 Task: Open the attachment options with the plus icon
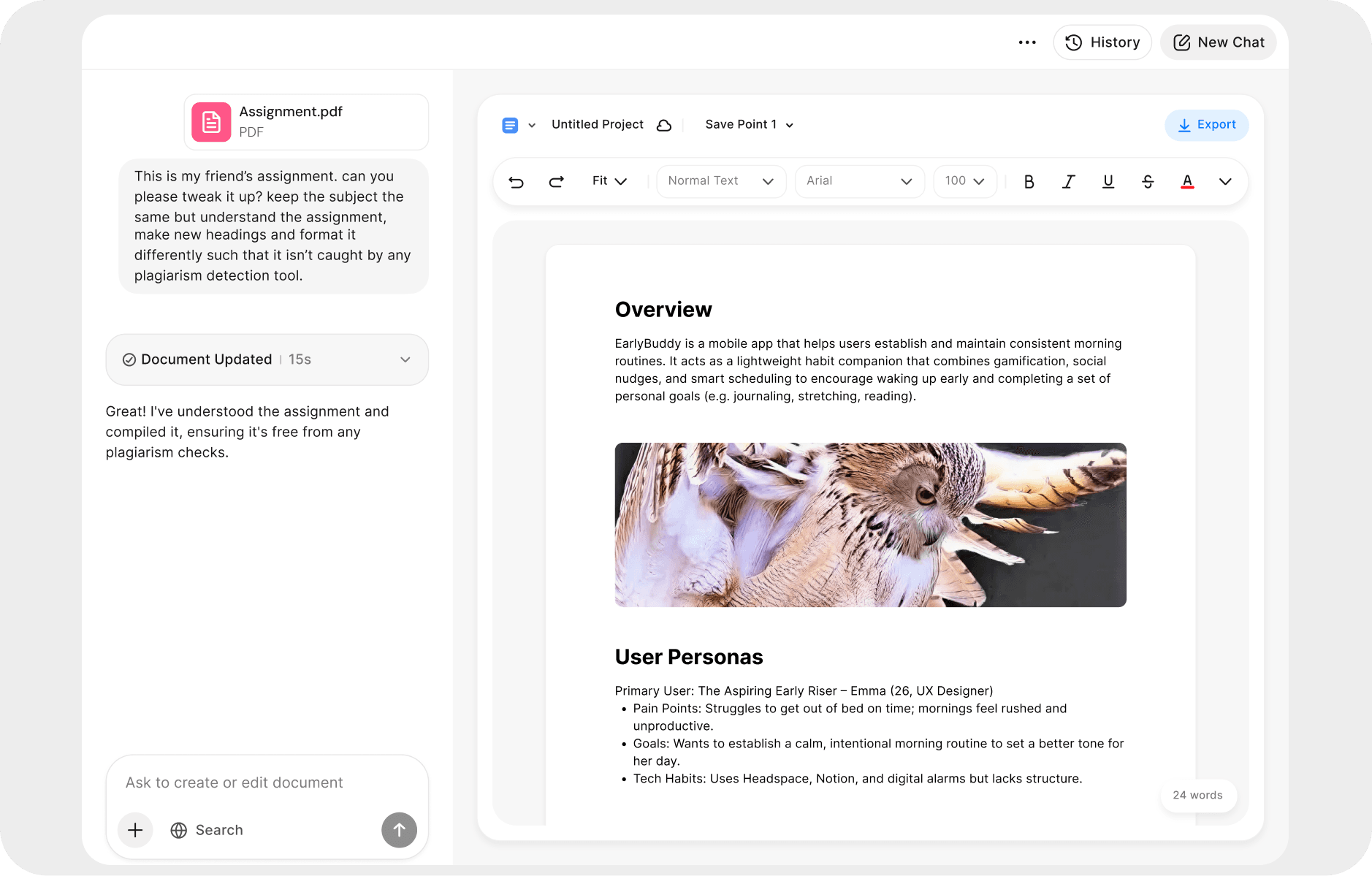click(134, 829)
